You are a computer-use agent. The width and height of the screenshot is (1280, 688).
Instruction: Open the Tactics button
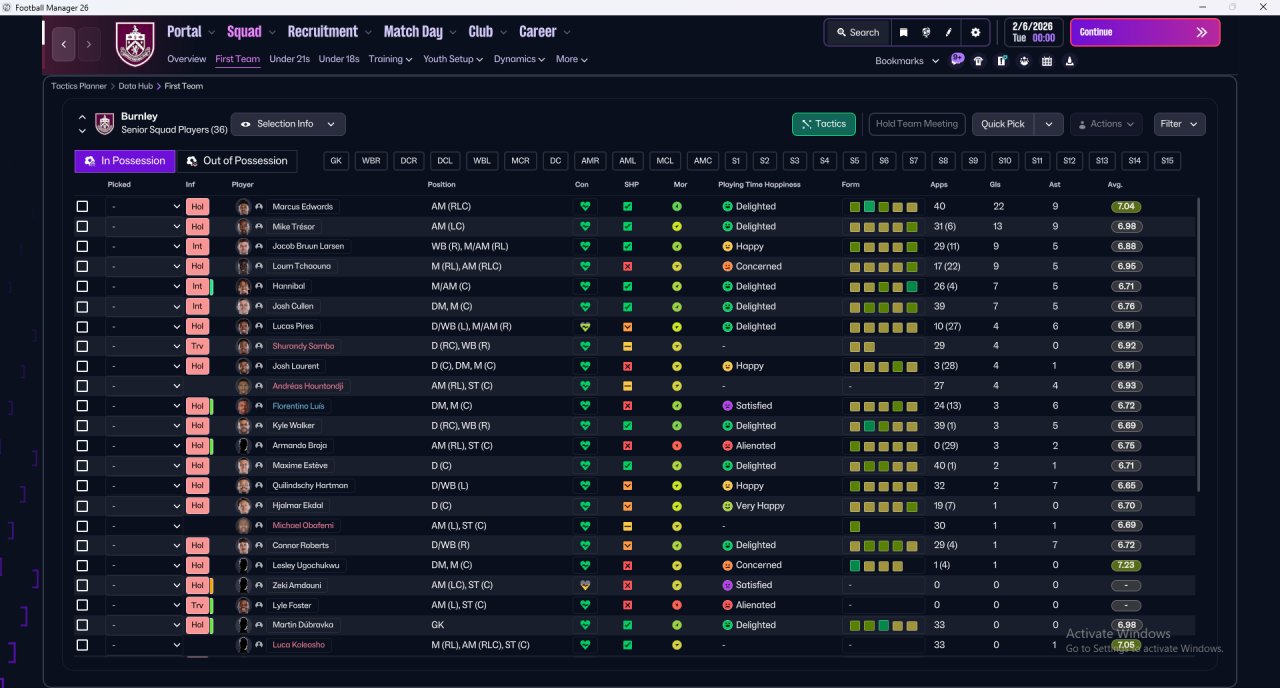[823, 124]
